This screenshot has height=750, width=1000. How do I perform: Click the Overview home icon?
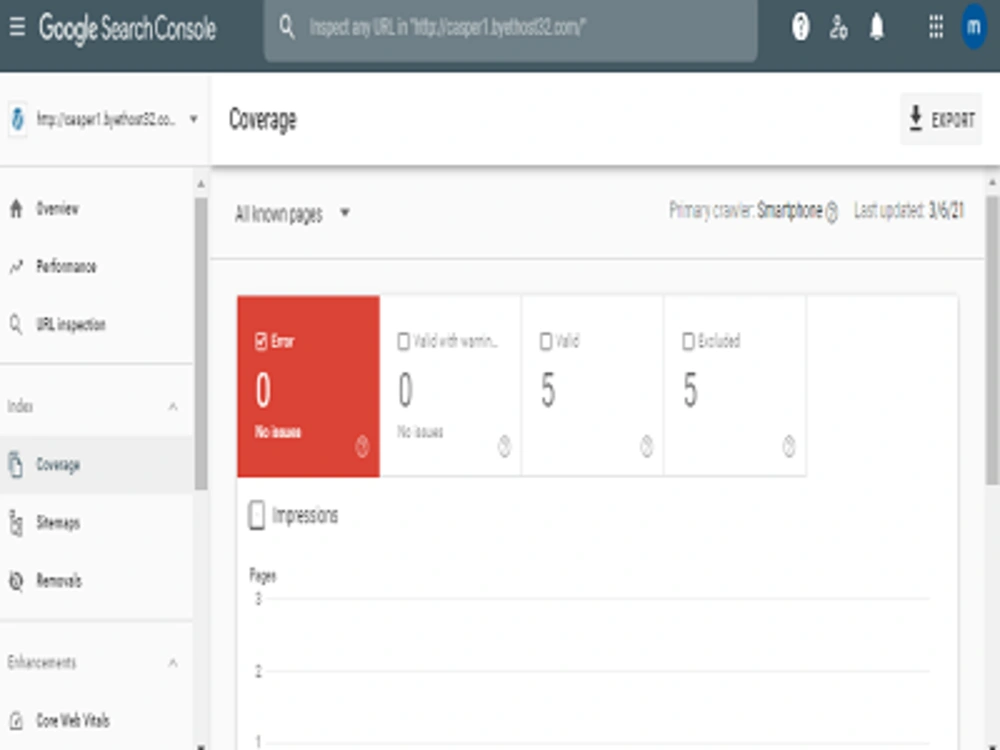[x=17, y=209]
